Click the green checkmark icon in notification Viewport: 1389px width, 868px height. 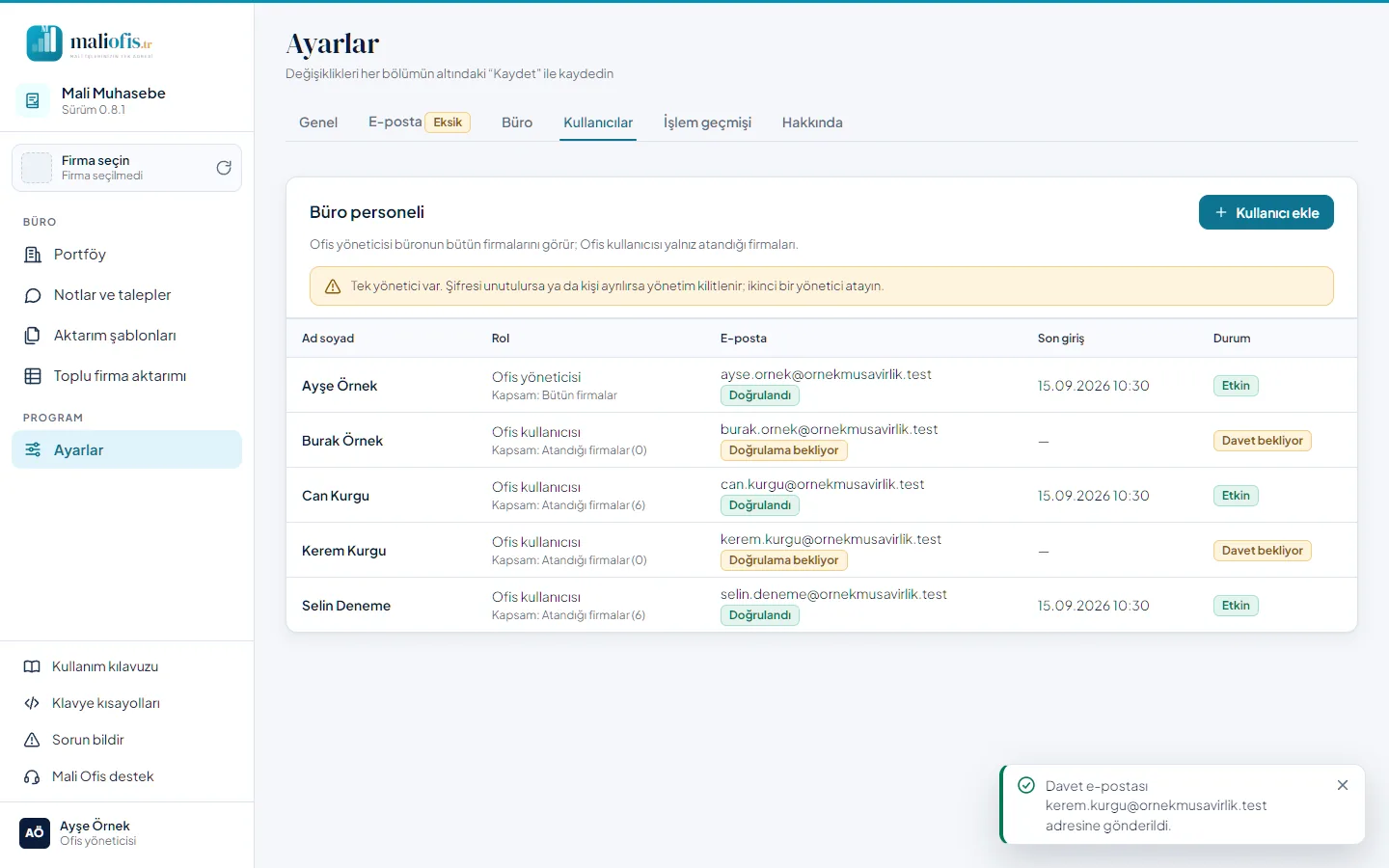click(1026, 785)
